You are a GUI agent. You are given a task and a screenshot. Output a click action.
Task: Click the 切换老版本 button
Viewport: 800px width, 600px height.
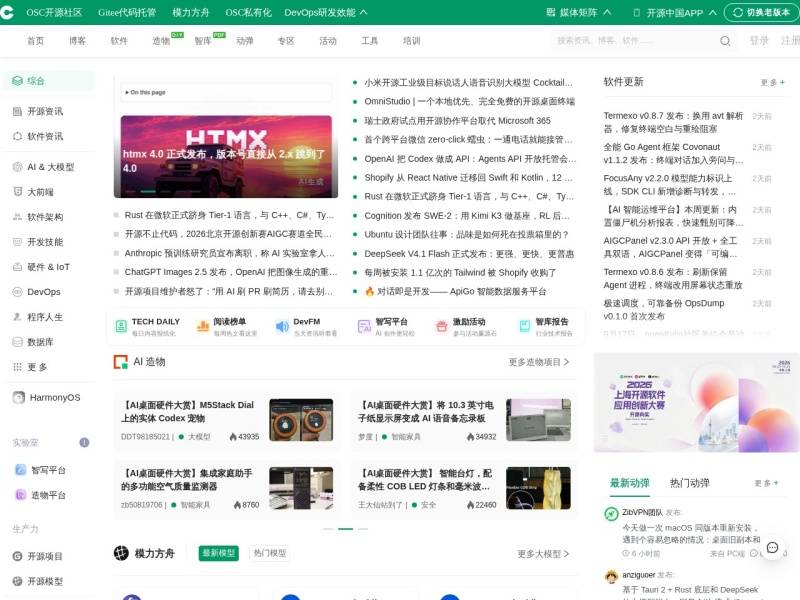762,12
